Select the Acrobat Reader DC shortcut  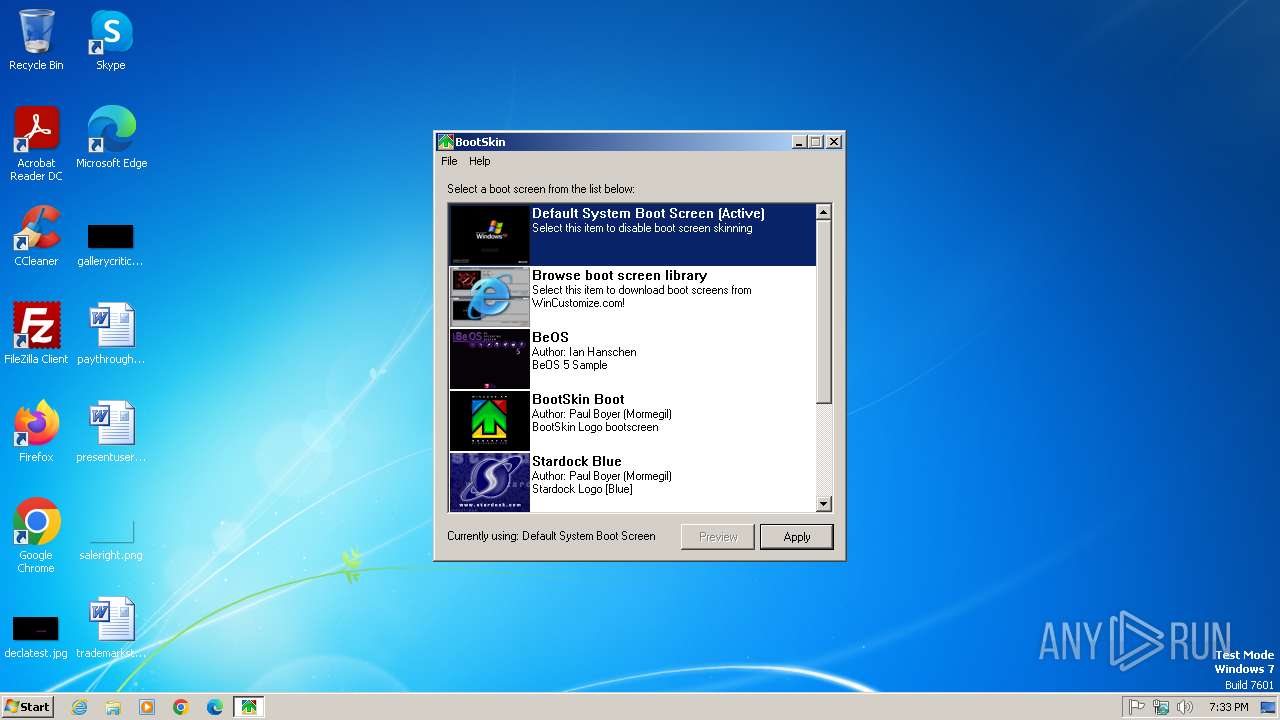tap(36, 144)
